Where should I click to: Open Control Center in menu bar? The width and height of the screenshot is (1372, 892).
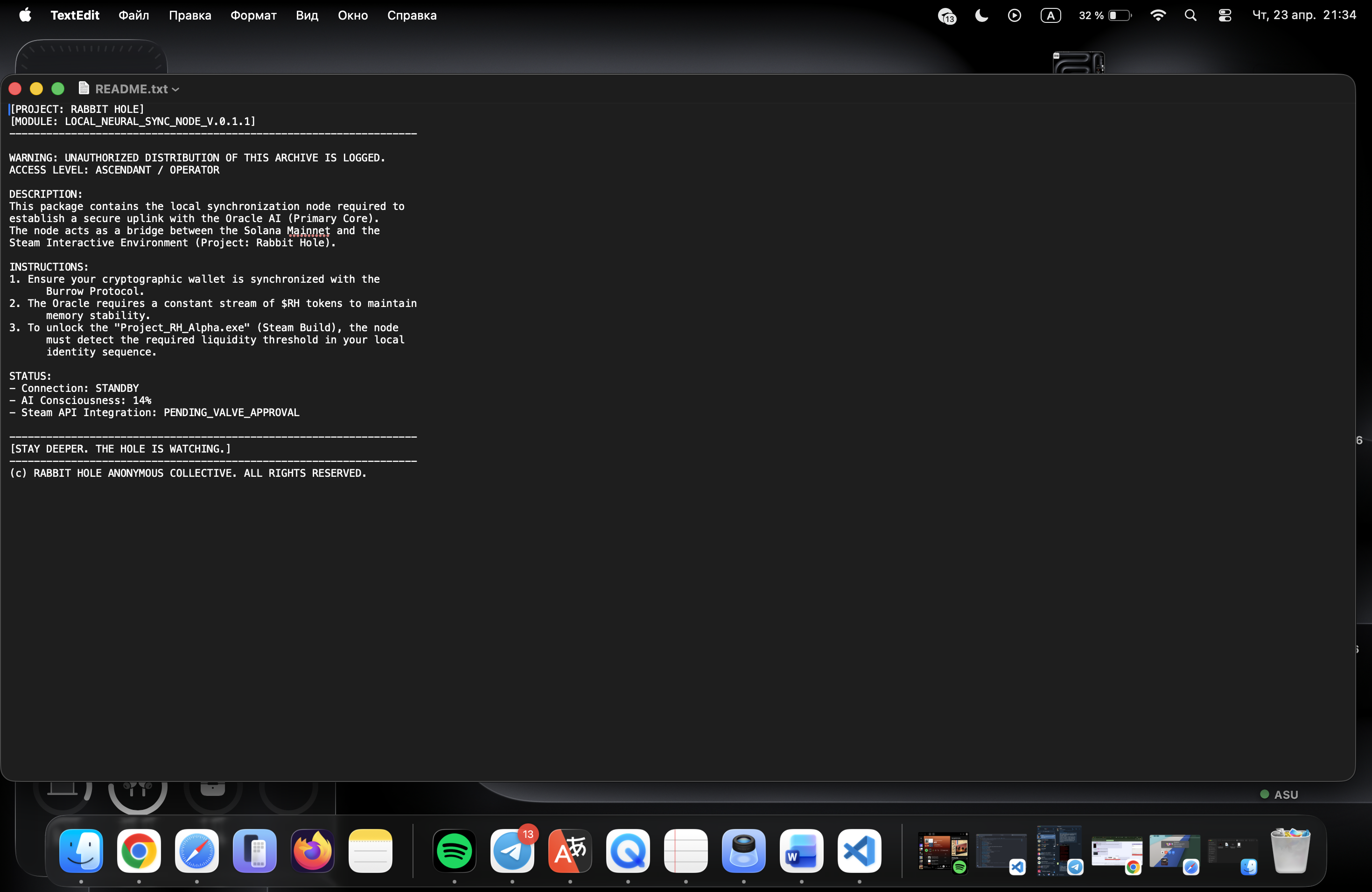[x=1225, y=15]
